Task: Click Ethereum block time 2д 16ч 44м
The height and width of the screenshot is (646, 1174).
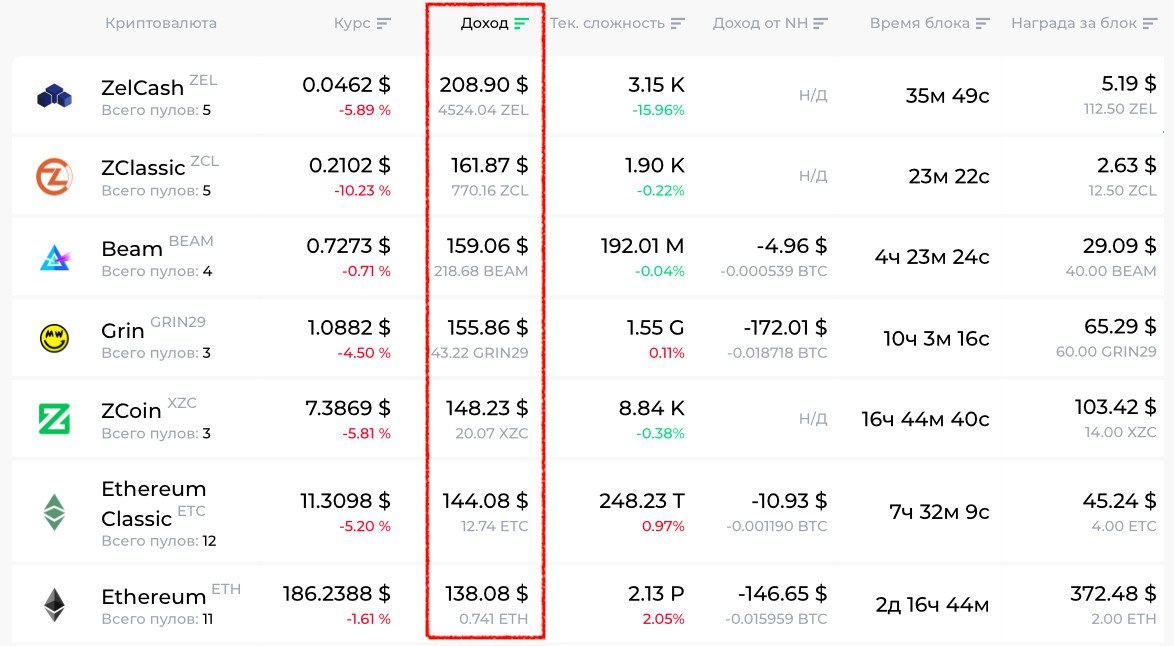Action: (x=932, y=605)
